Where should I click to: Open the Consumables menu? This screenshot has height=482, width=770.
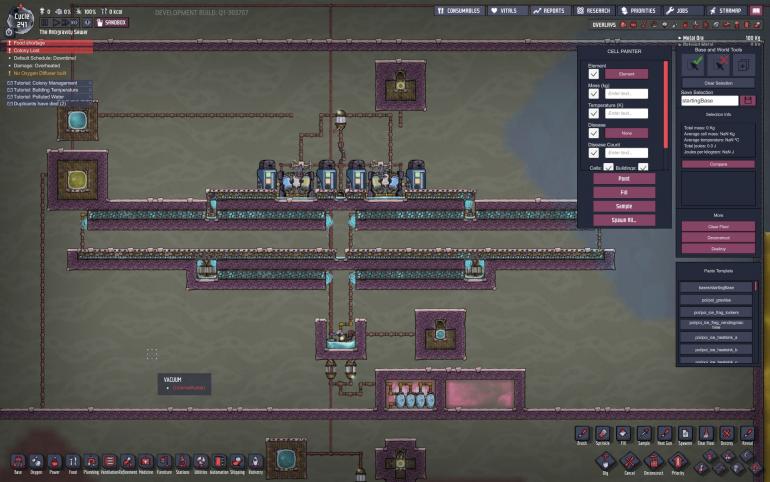[x=459, y=10]
